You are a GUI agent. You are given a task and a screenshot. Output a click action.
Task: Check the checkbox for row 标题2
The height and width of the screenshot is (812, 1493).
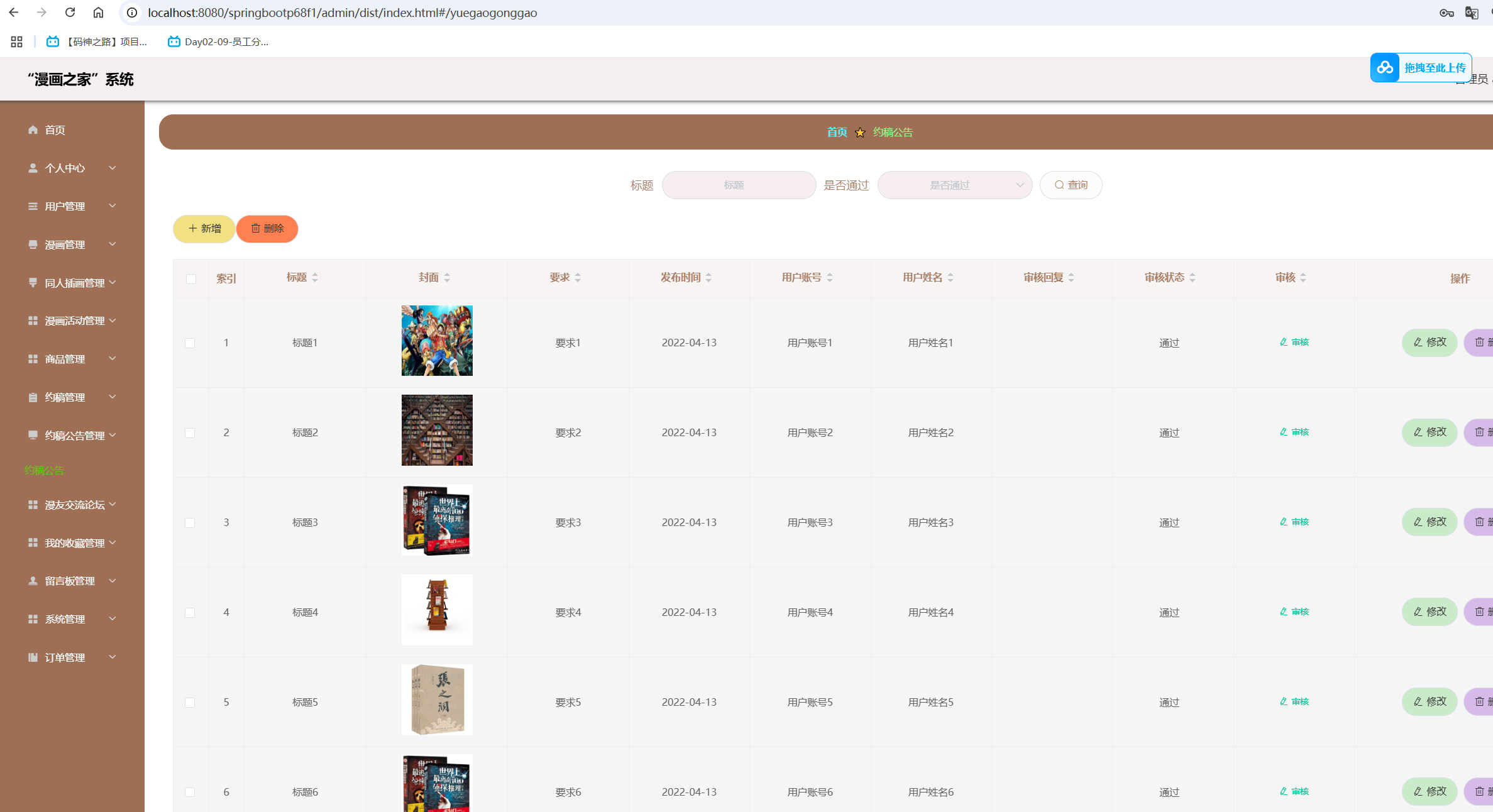190,433
